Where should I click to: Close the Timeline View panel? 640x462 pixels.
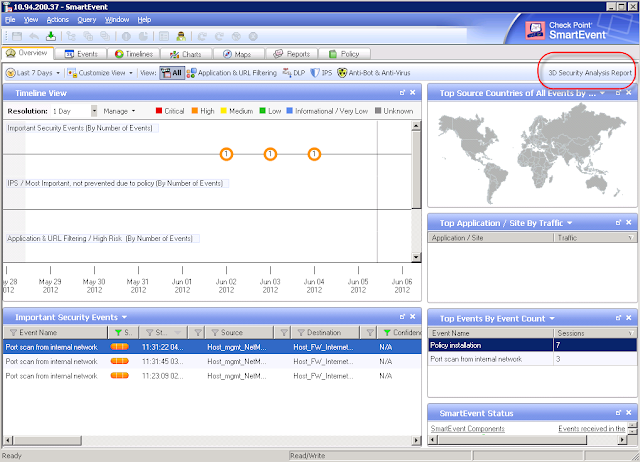pos(413,93)
